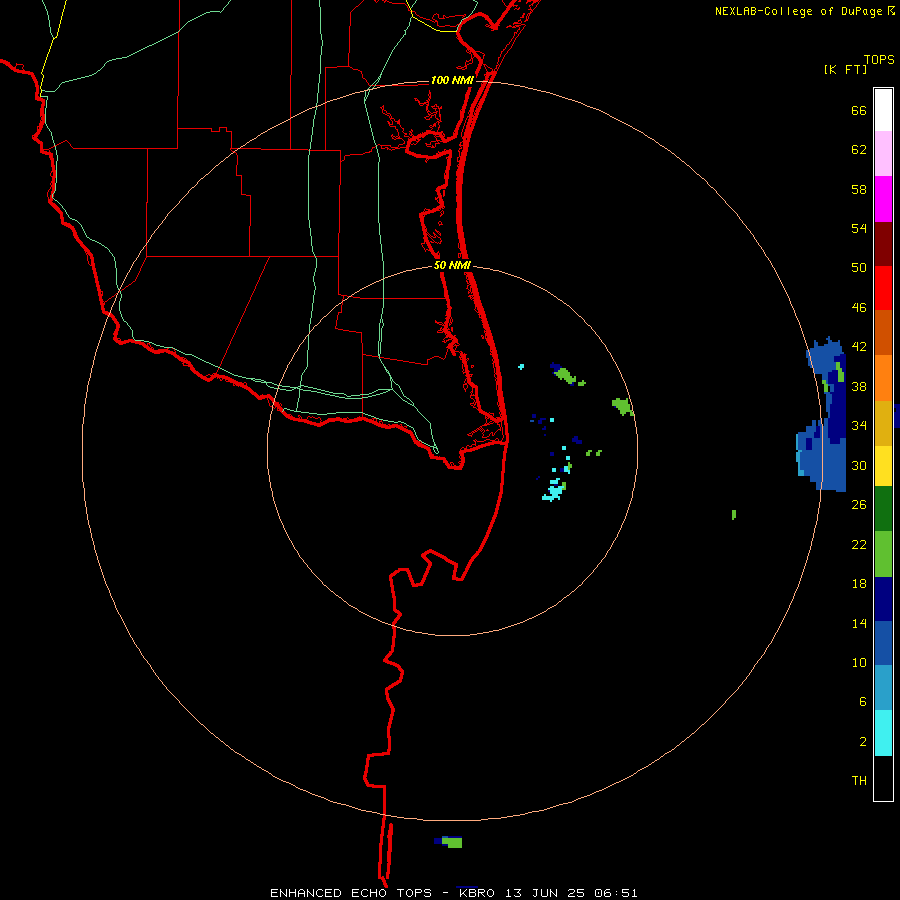Click the 100 NMI range ring label
The image size is (900, 900).
(452, 80)
